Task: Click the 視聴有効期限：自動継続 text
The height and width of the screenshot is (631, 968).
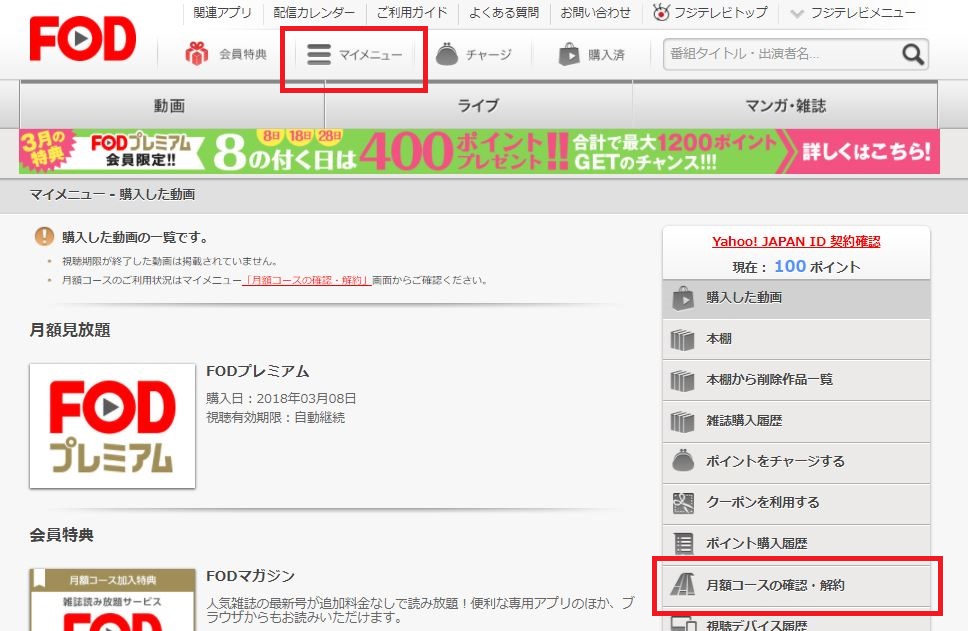Action: [275, 418]
